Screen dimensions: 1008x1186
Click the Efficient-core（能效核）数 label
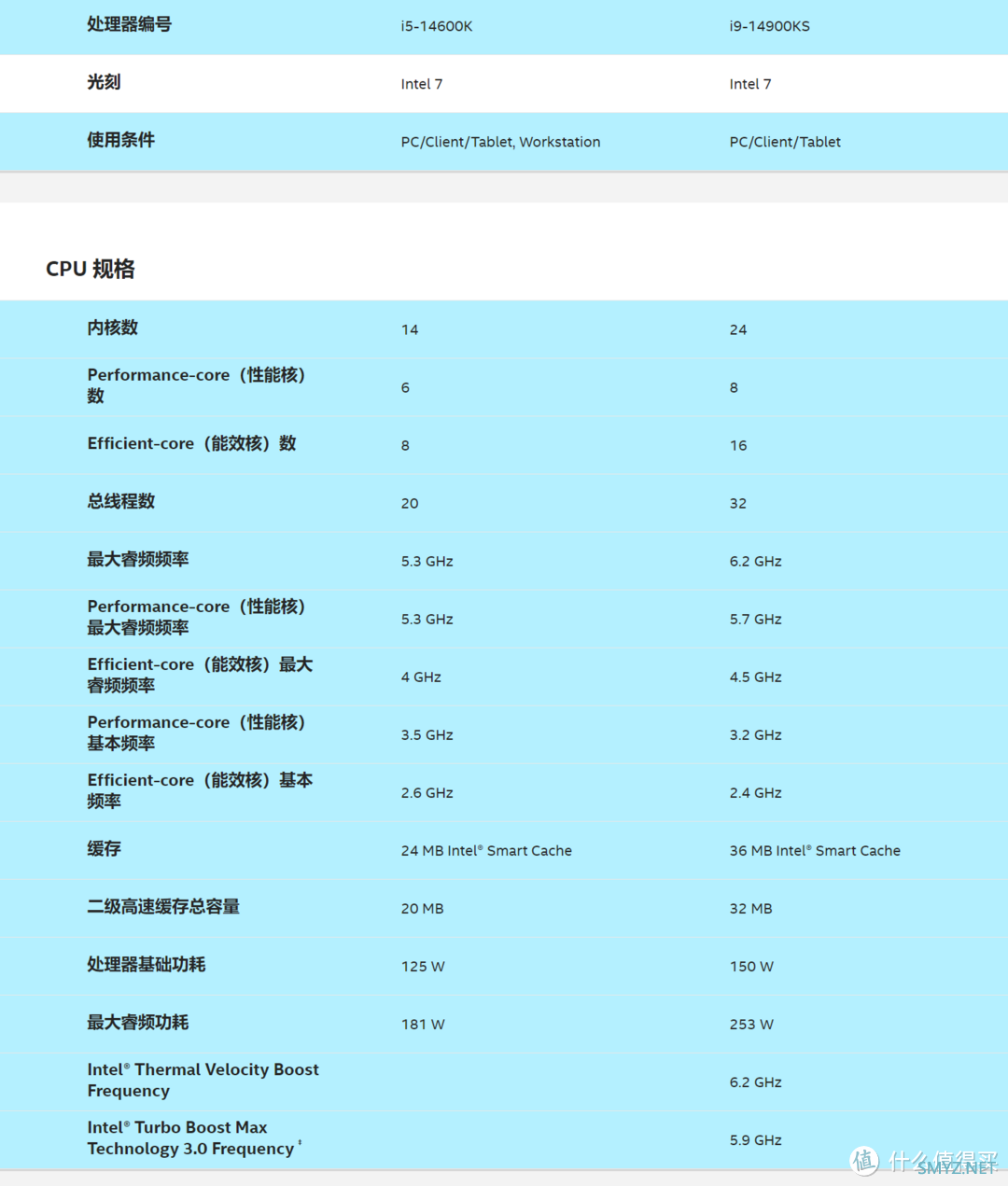click(x=191, y=443)
